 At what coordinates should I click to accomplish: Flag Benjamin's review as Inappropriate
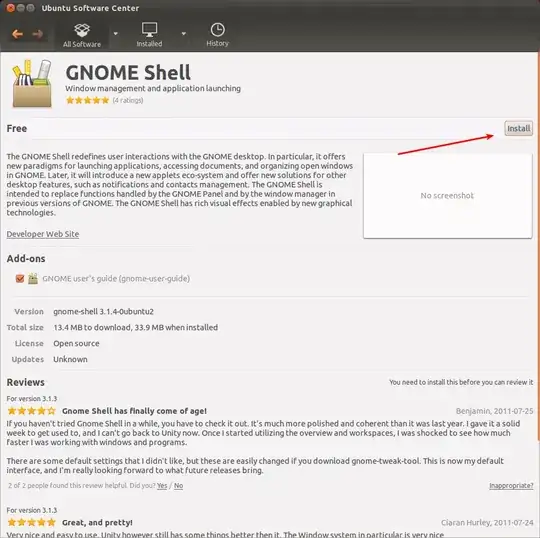[x=511, y=486]
